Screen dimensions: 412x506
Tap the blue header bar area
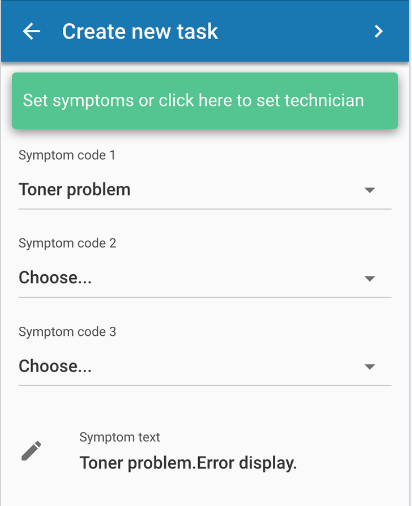point(205,31)
